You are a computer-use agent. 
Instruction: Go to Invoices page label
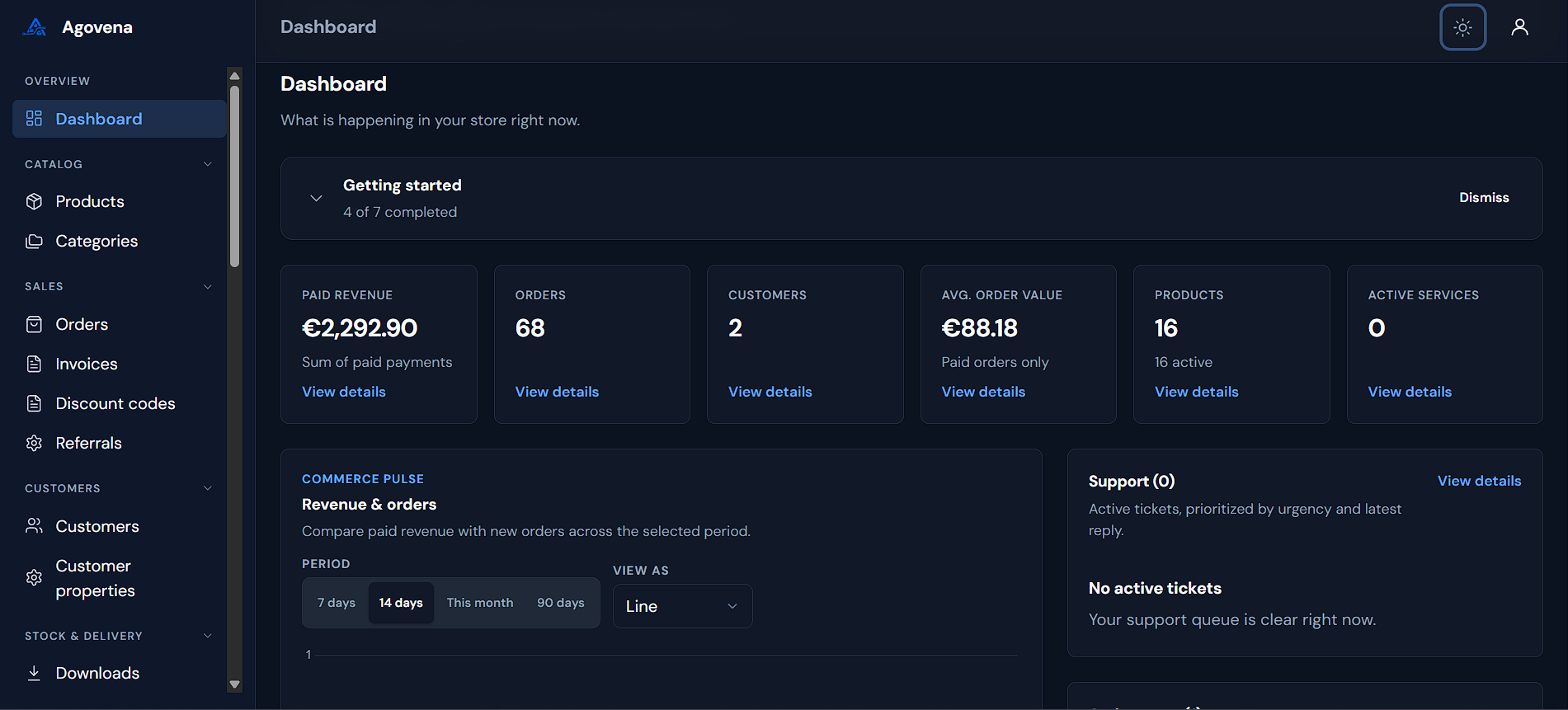tap(87, 364)
